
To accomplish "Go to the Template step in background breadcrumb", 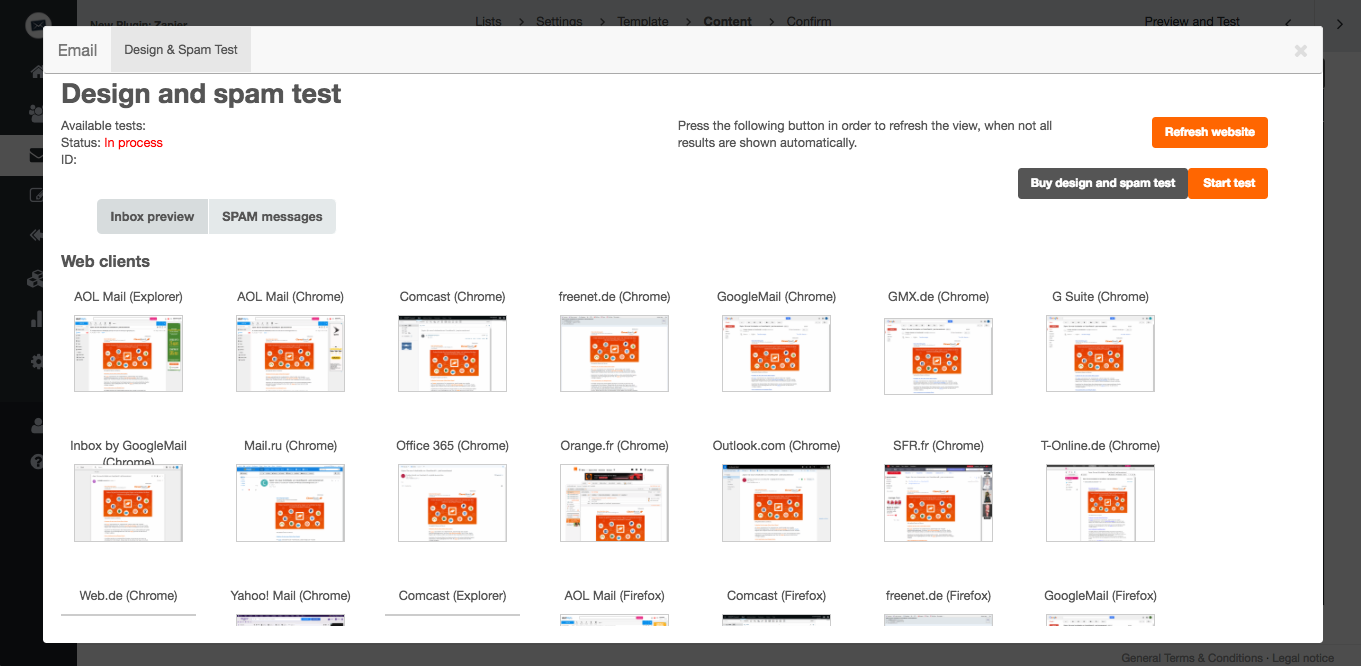I will tap(643, 21).
